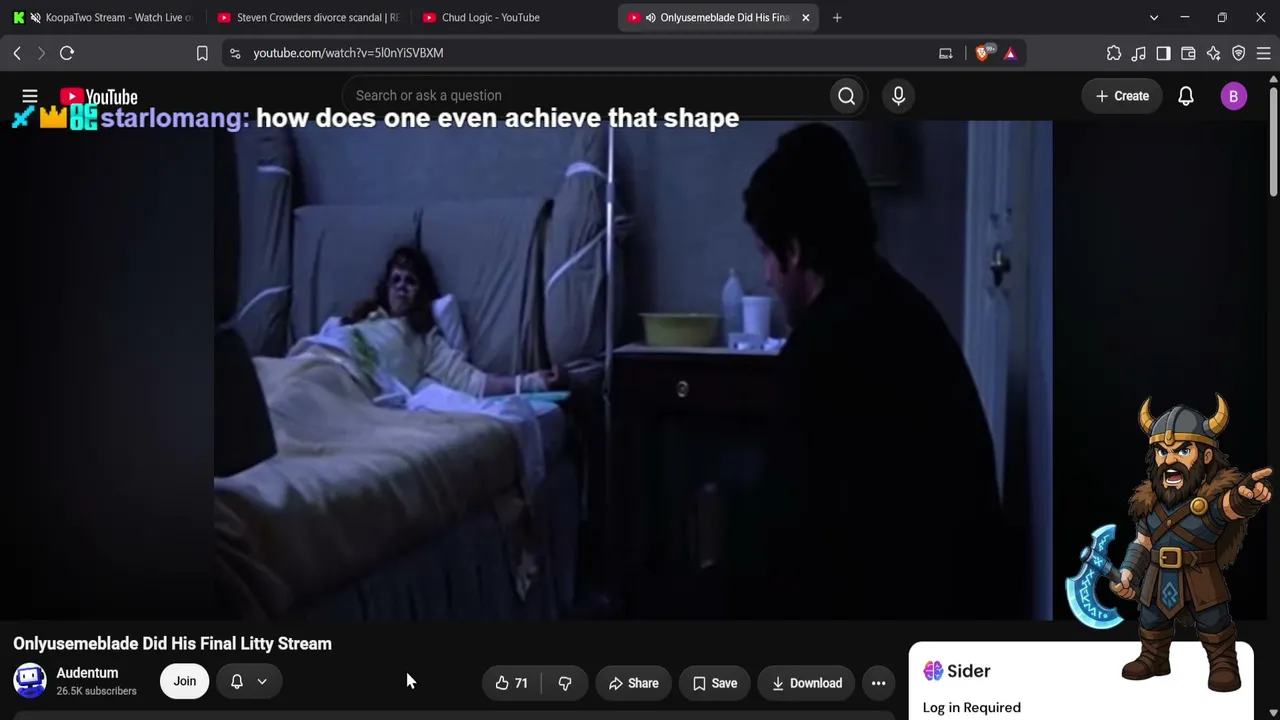Open the tab search dropdown arrow
Image resolution: width=1280 pixels, height=720 pixels.
coord(1154,17)
